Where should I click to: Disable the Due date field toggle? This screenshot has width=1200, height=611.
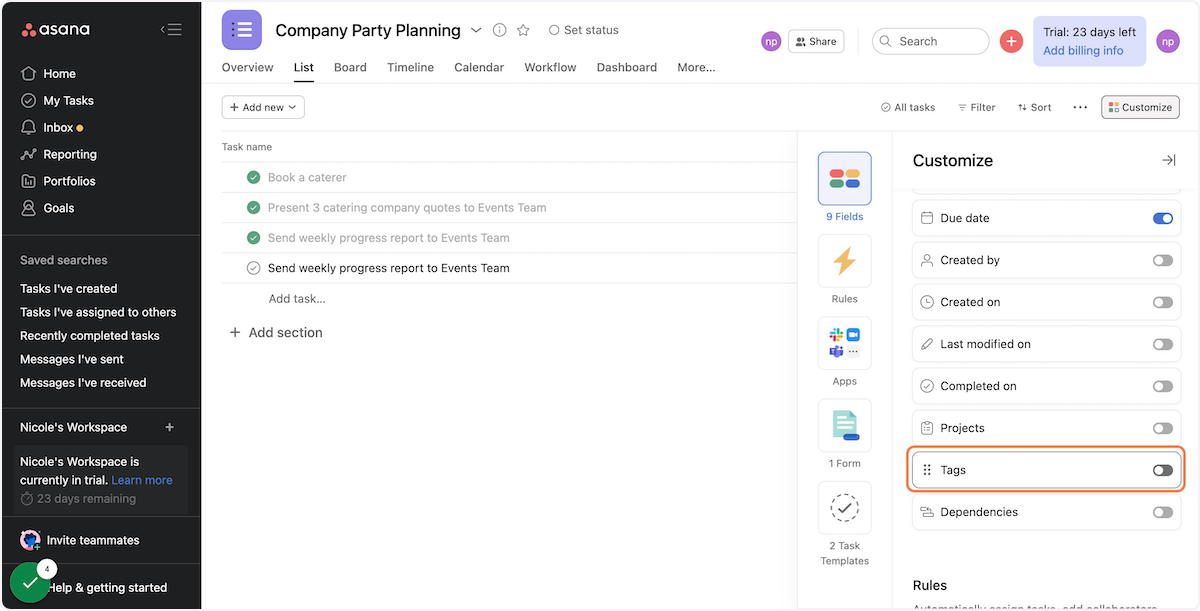[1162, 218]
